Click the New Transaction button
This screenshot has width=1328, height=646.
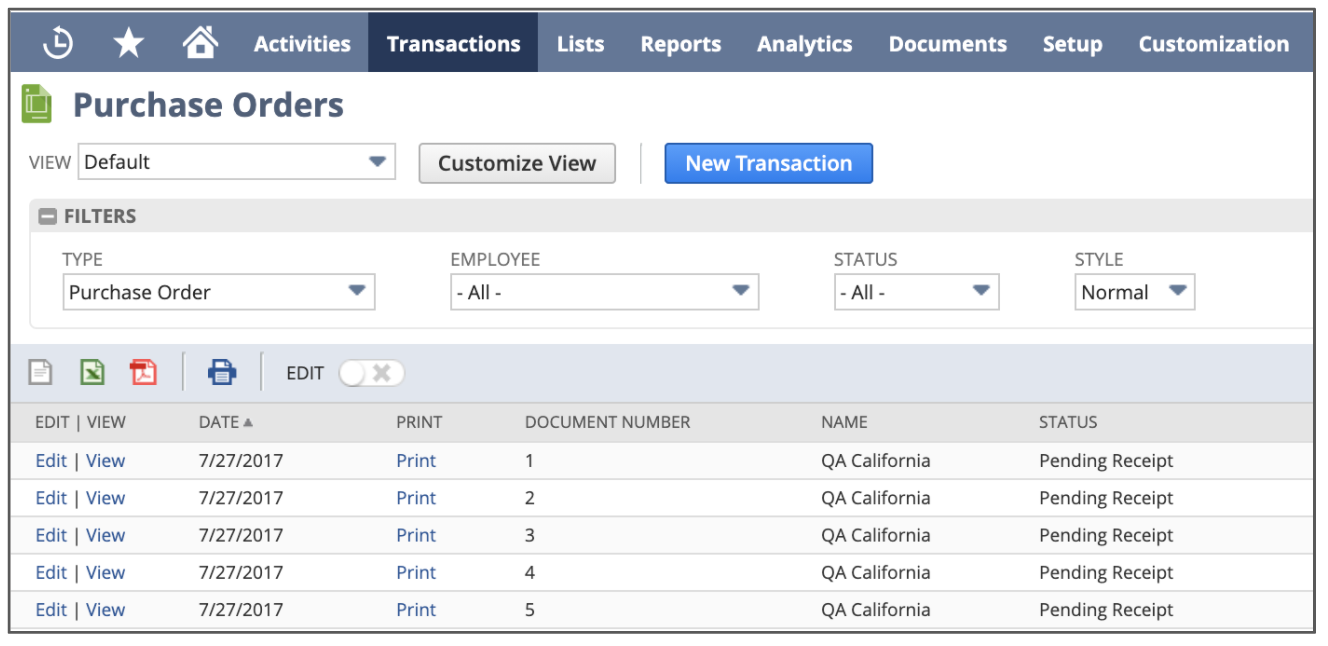pyautogui.click(x=768, y=164)
